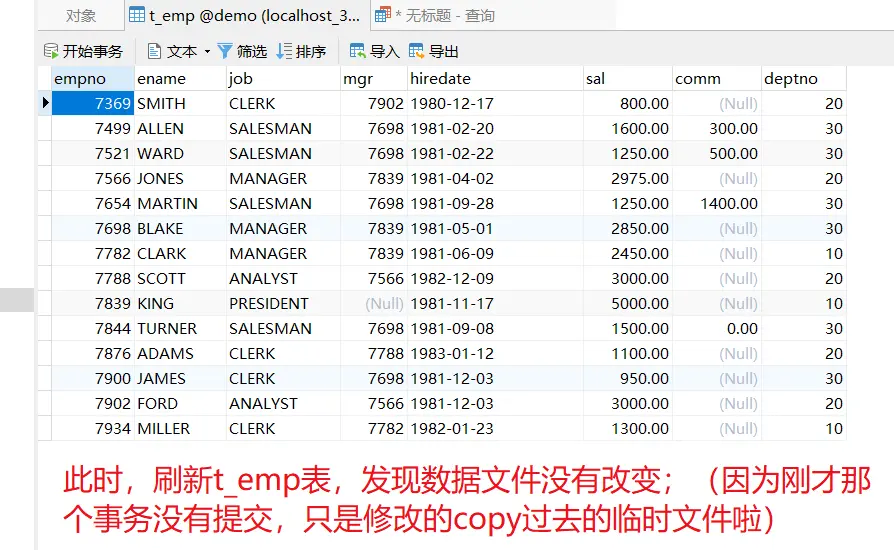The height and width of the screenshot is (550, 894).
Task: Open the untitled query (无标题 - 查询) tab
Action: [434, 15]
